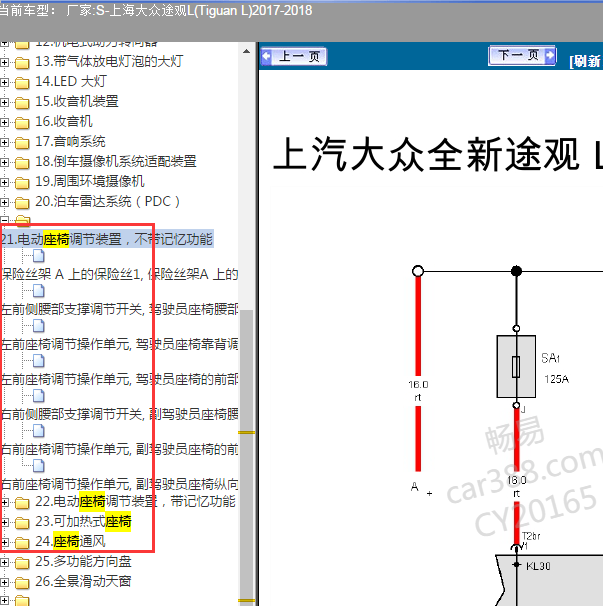Click the folder icon of 19.周围环境摄像机
Viewport: 603px width, 606px height.
coord(22,182)
